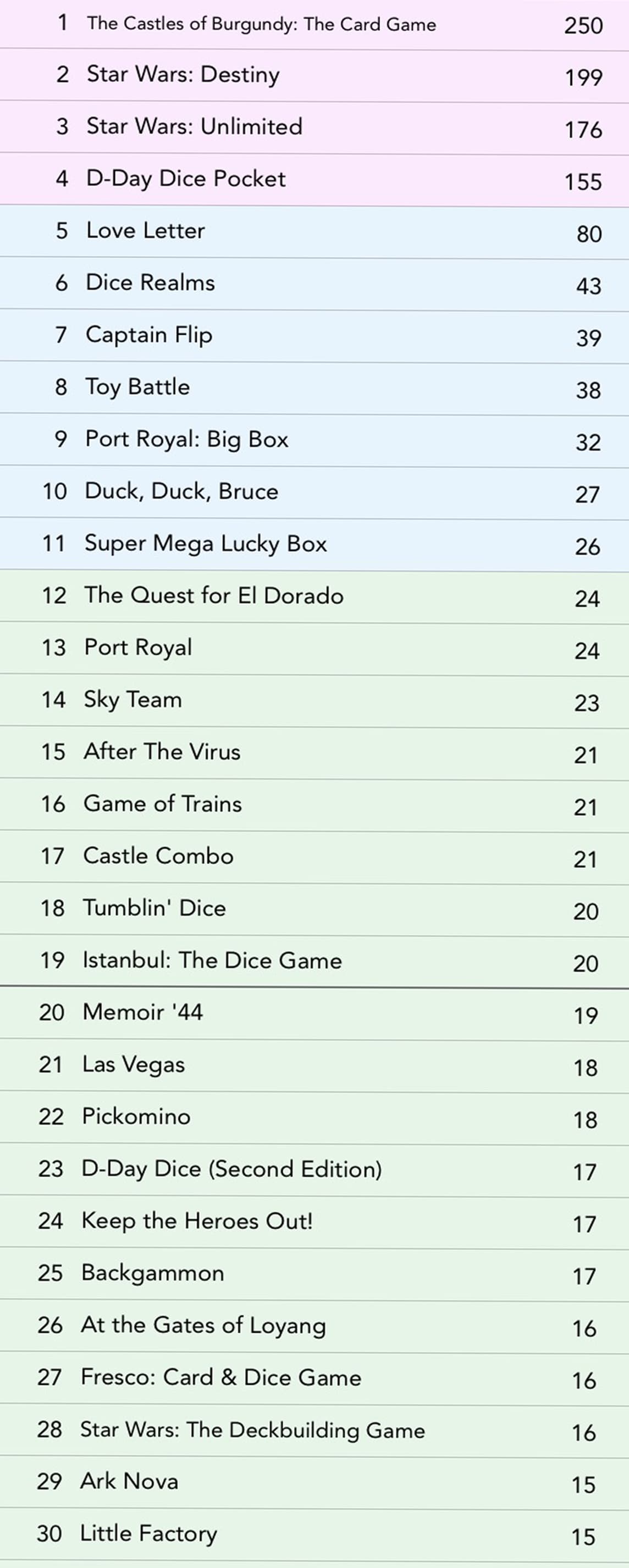This screenshot has width=629, height=1568.
Task: Click the Sky Team list item
Action: pos(133,699)
